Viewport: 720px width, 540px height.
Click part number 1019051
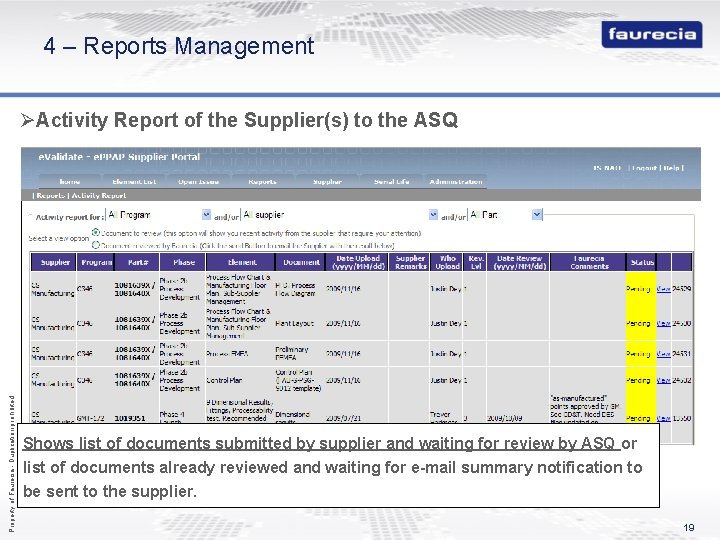(130, 418)
